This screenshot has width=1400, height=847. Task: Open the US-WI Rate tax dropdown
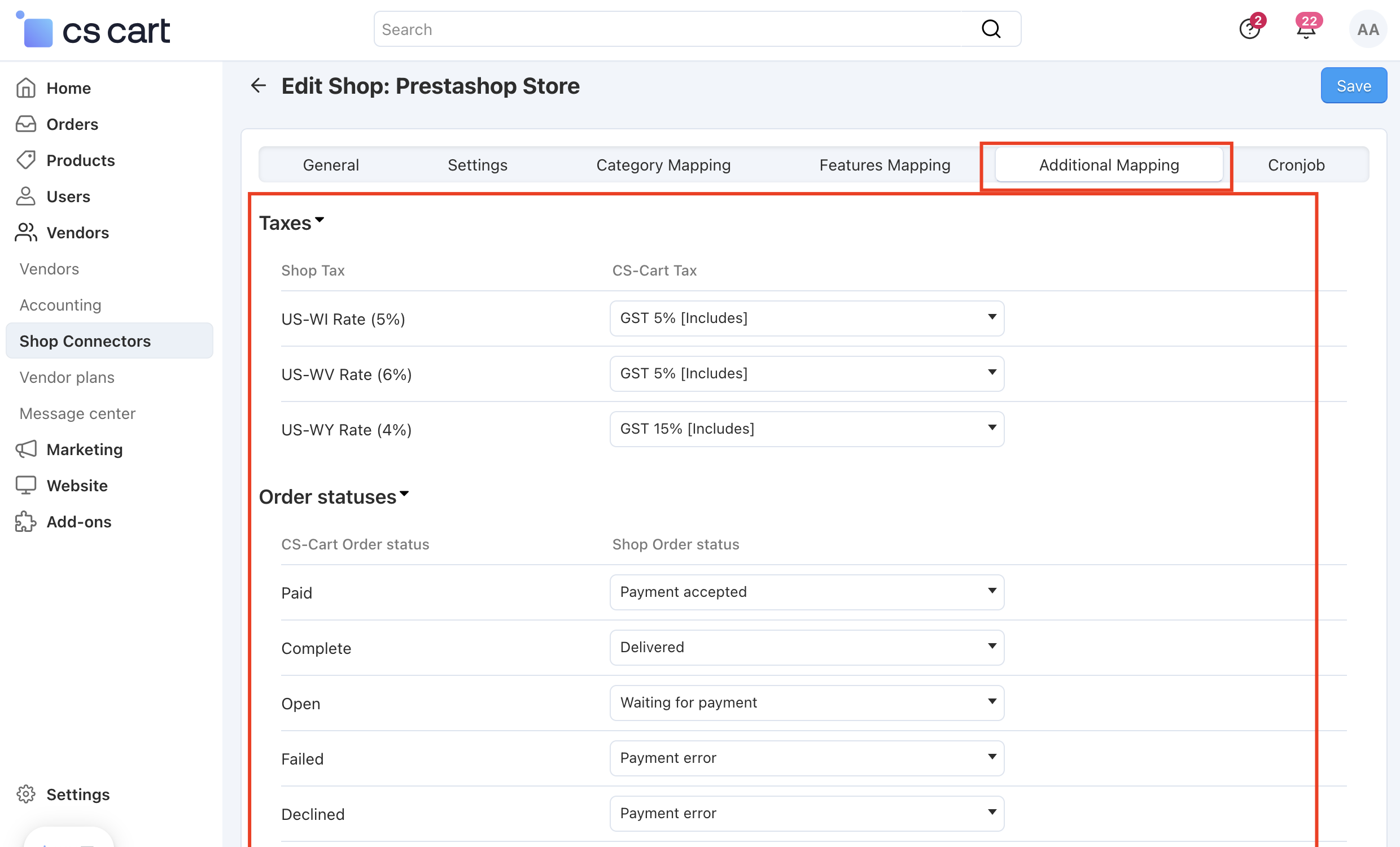tap(807, 318)
